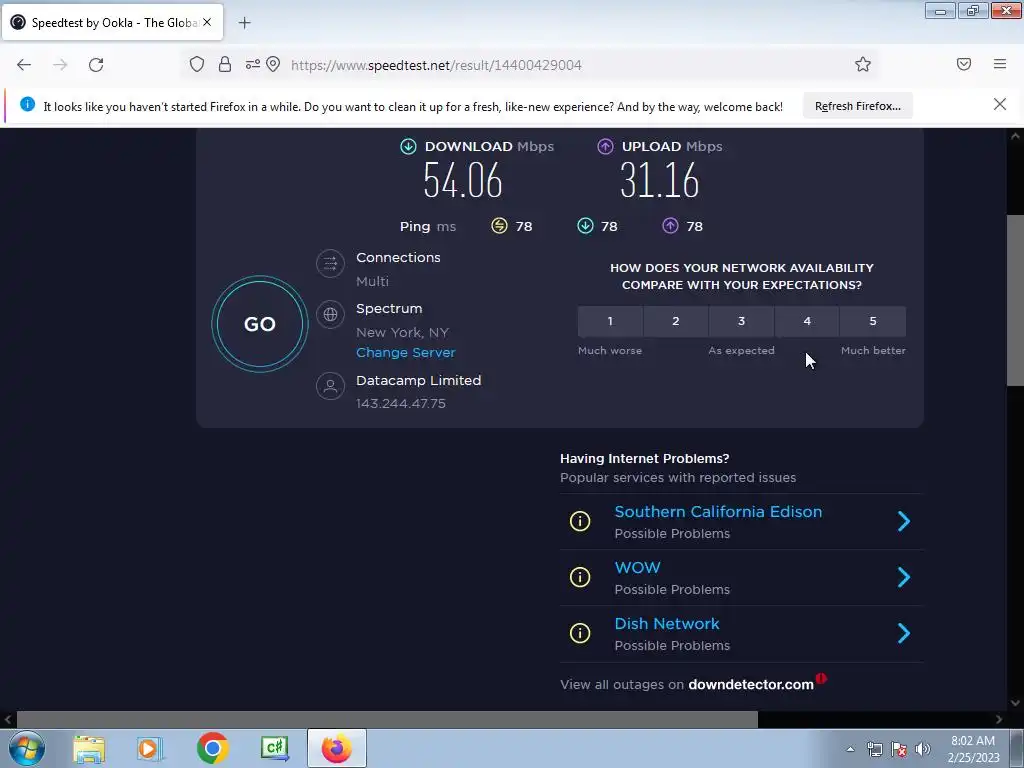The image size is (1024, 768).
Task: Visit downdetector.com outages link
Action: [751, 684]
